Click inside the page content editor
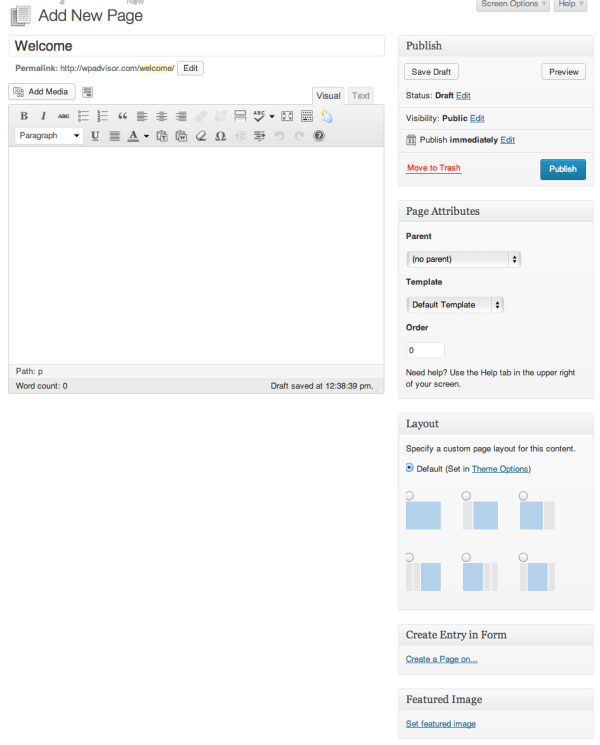600x745 pixels. pos(196,256)
